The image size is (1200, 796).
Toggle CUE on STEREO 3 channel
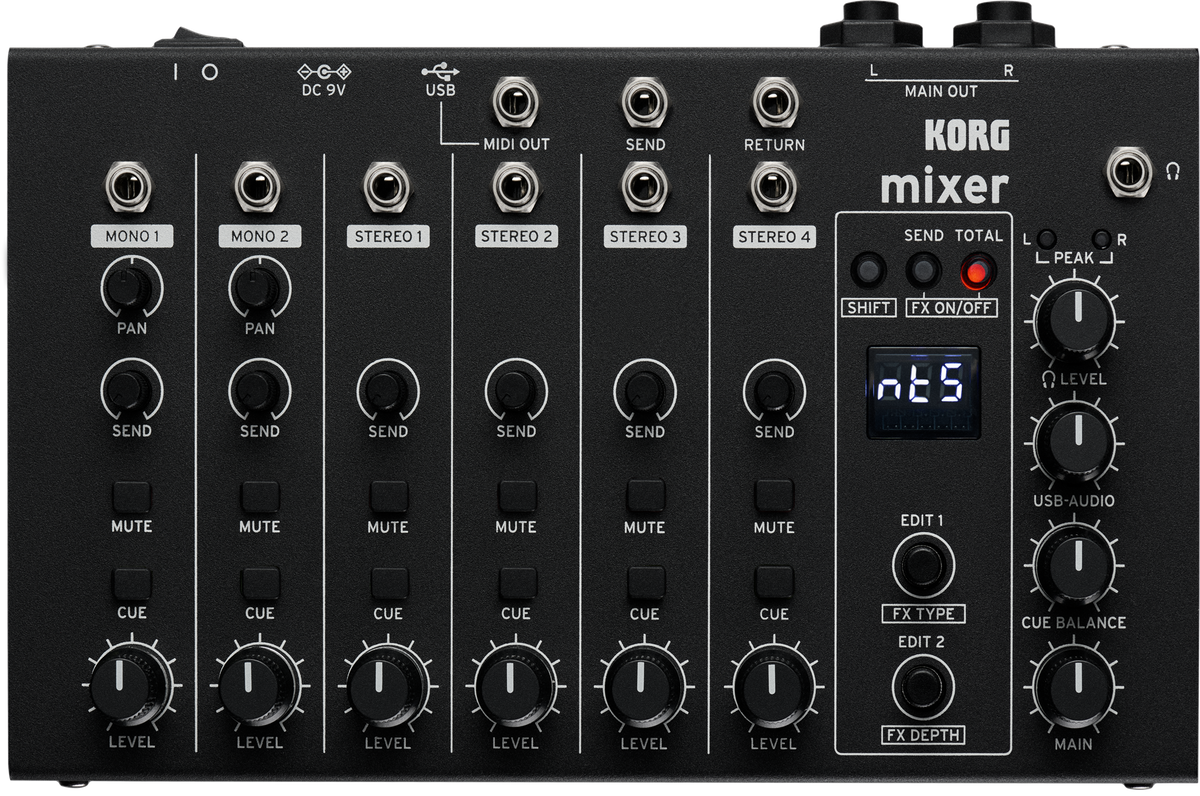tap(645, 584)
